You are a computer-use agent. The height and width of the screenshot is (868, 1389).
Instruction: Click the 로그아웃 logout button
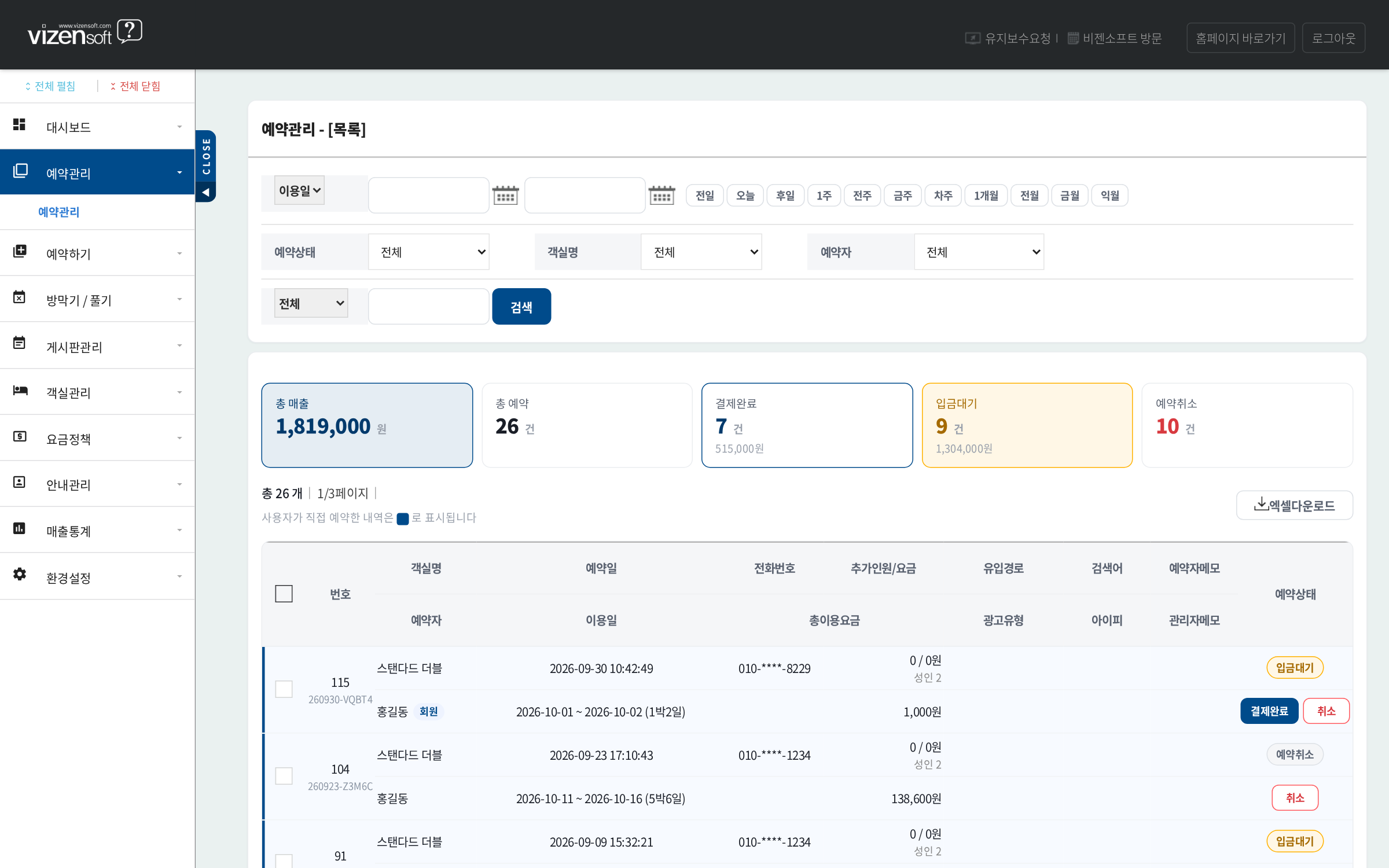click(x=1333, y=38)
